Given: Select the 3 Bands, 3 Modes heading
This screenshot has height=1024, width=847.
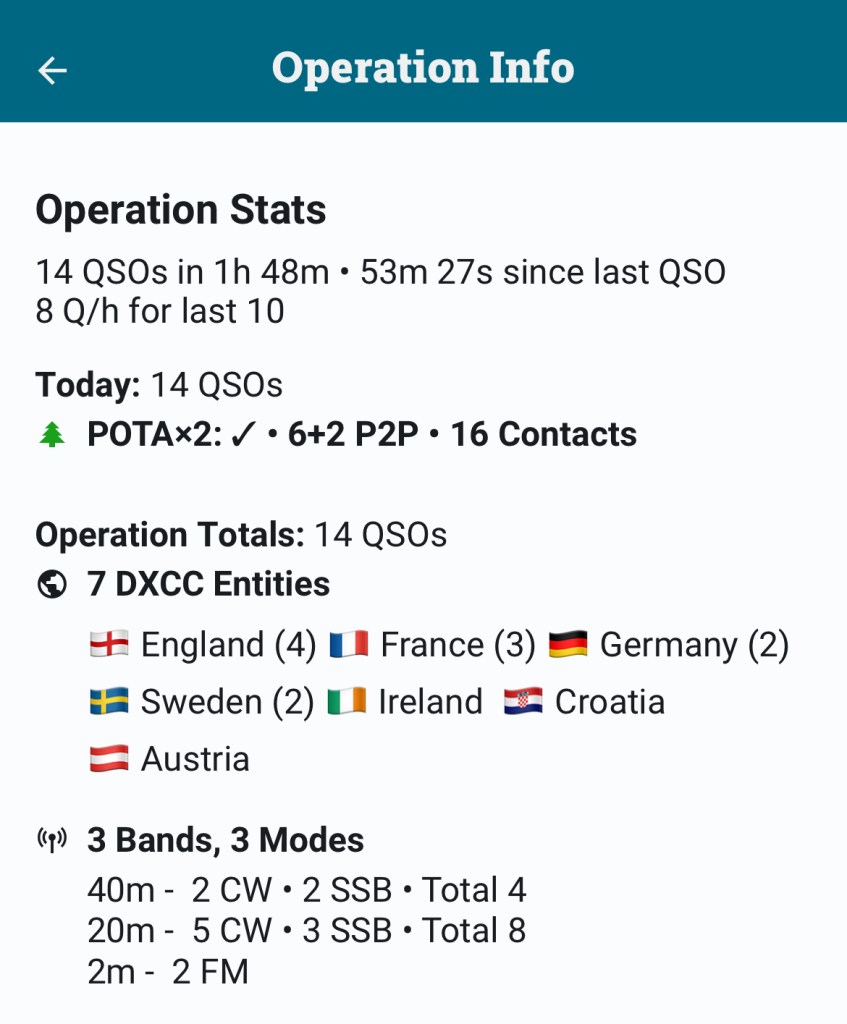Looking at the screenshot, I should [x=226, y=840].
